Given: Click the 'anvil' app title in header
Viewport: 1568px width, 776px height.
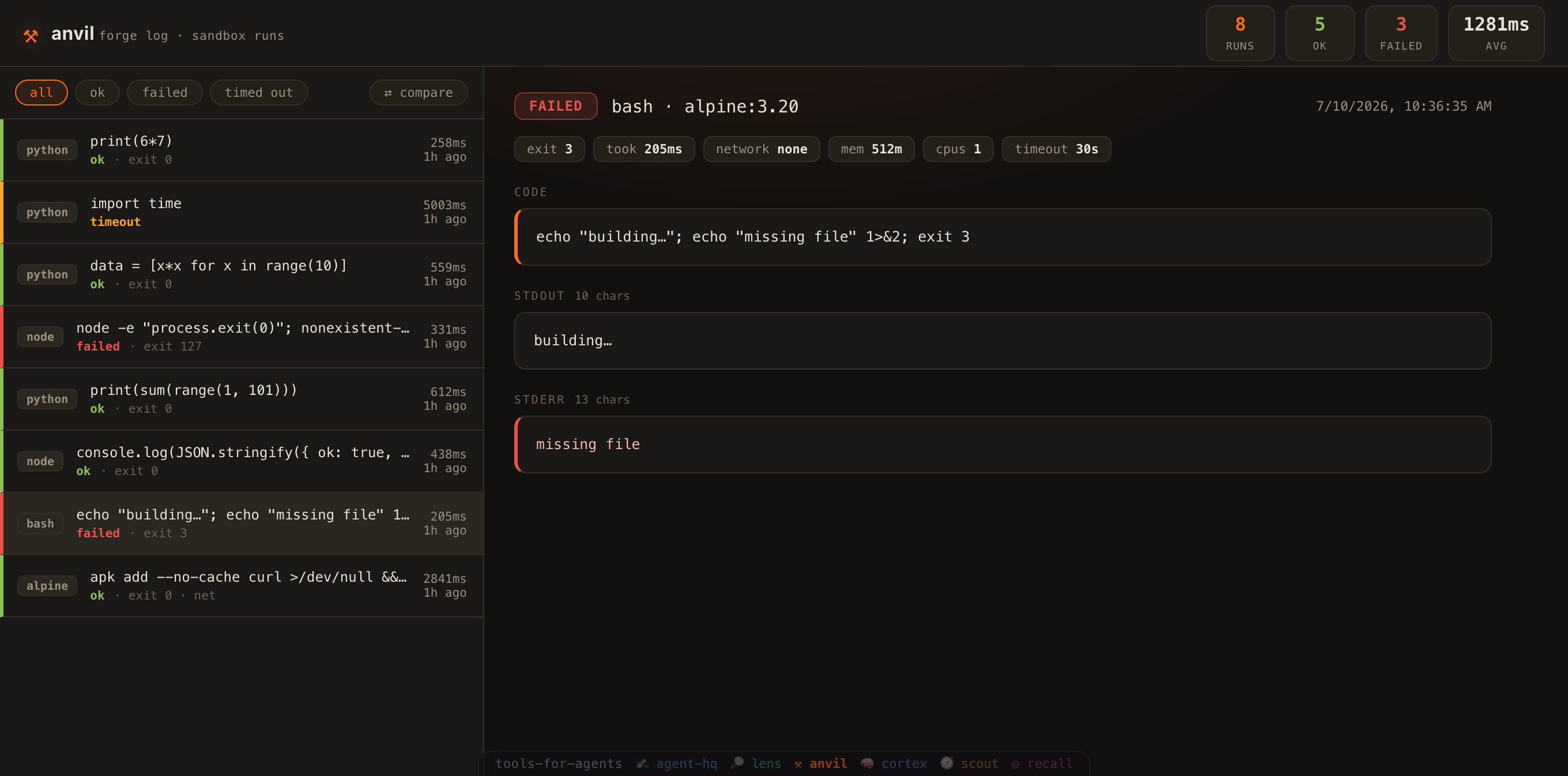Looking at the screenshot, I should point(73,33).
